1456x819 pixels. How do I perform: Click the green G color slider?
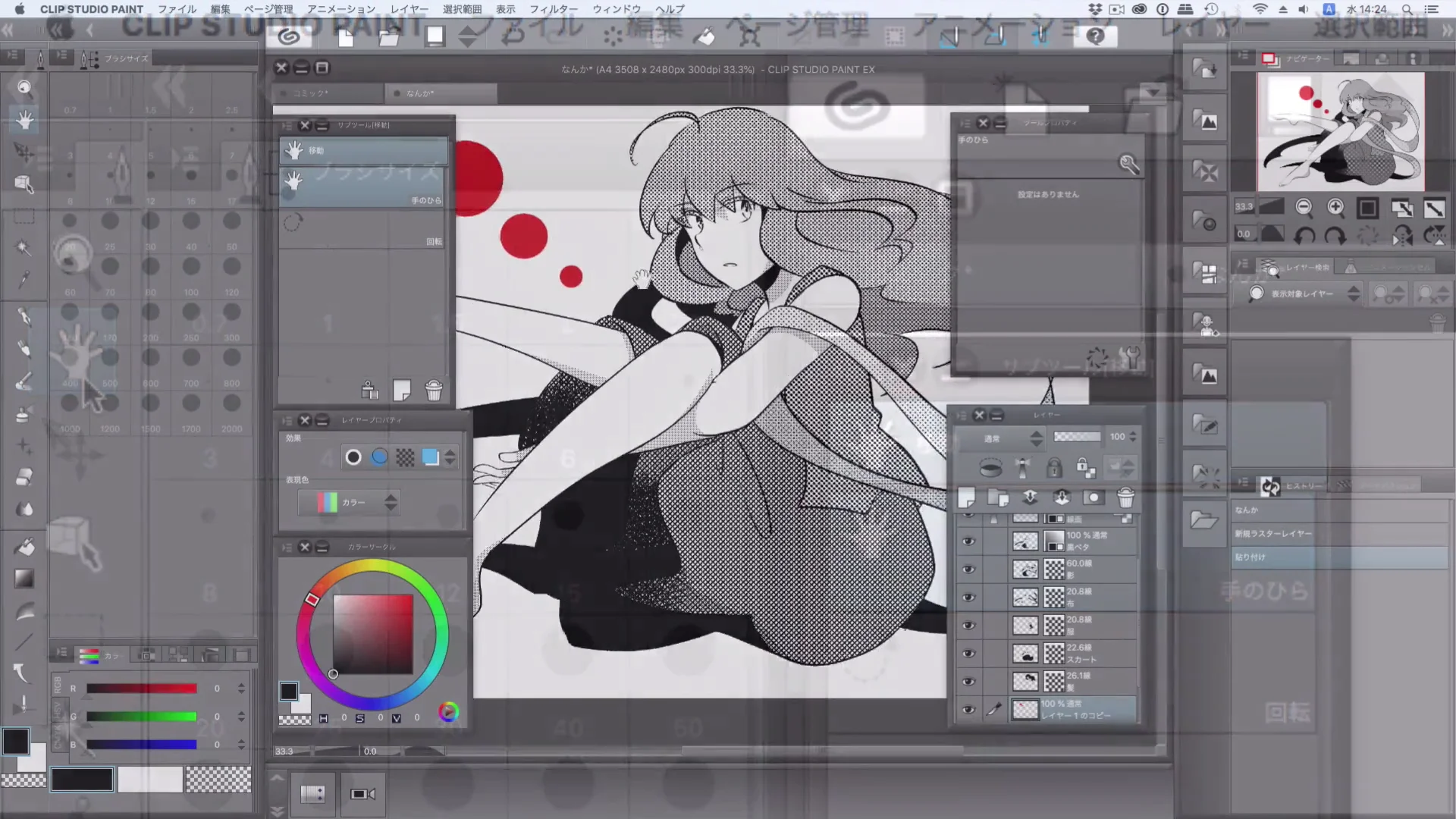(x=142, y=717)
